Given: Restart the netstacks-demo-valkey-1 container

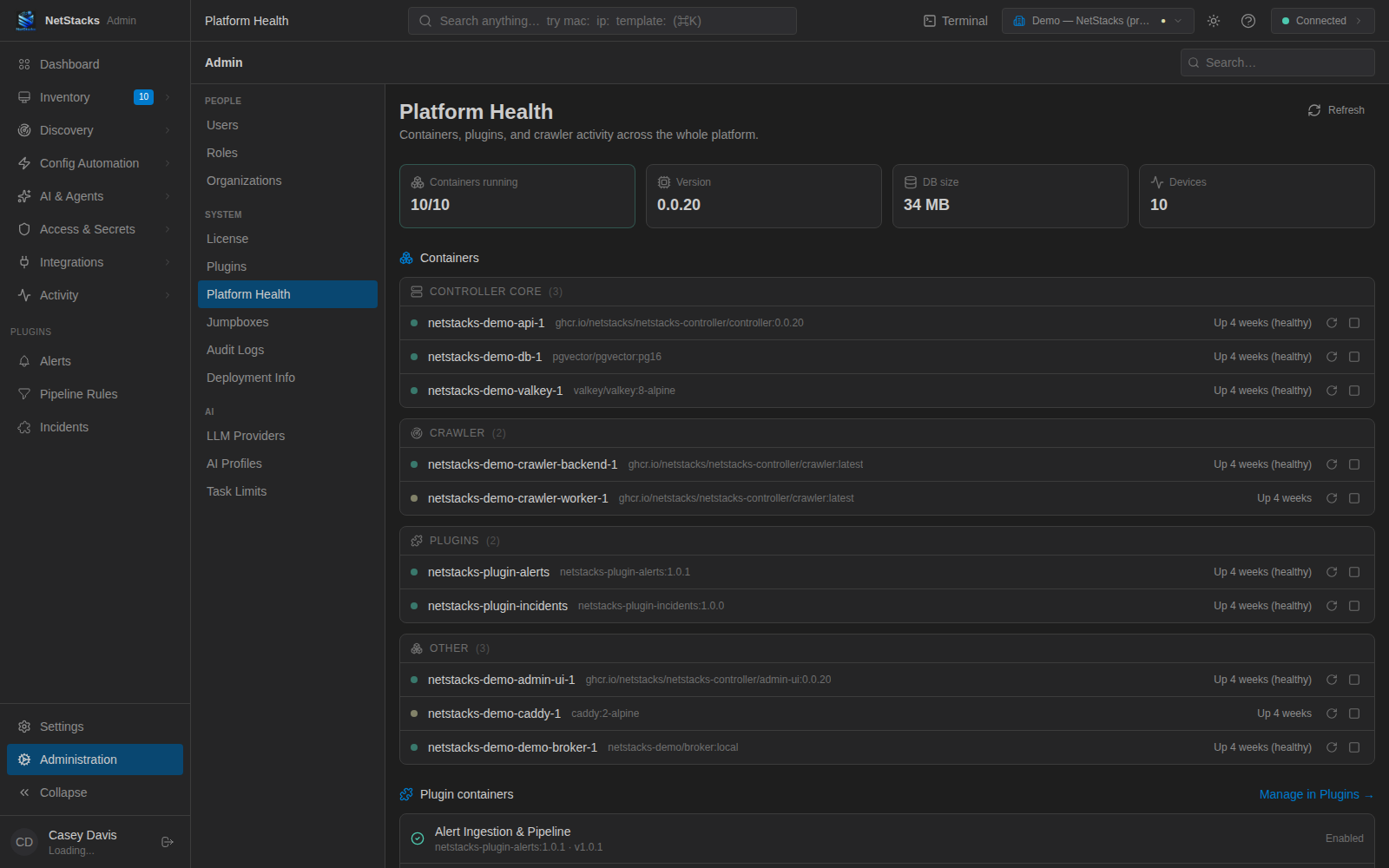Looking at the screenshot, I should pos(1332,391).
